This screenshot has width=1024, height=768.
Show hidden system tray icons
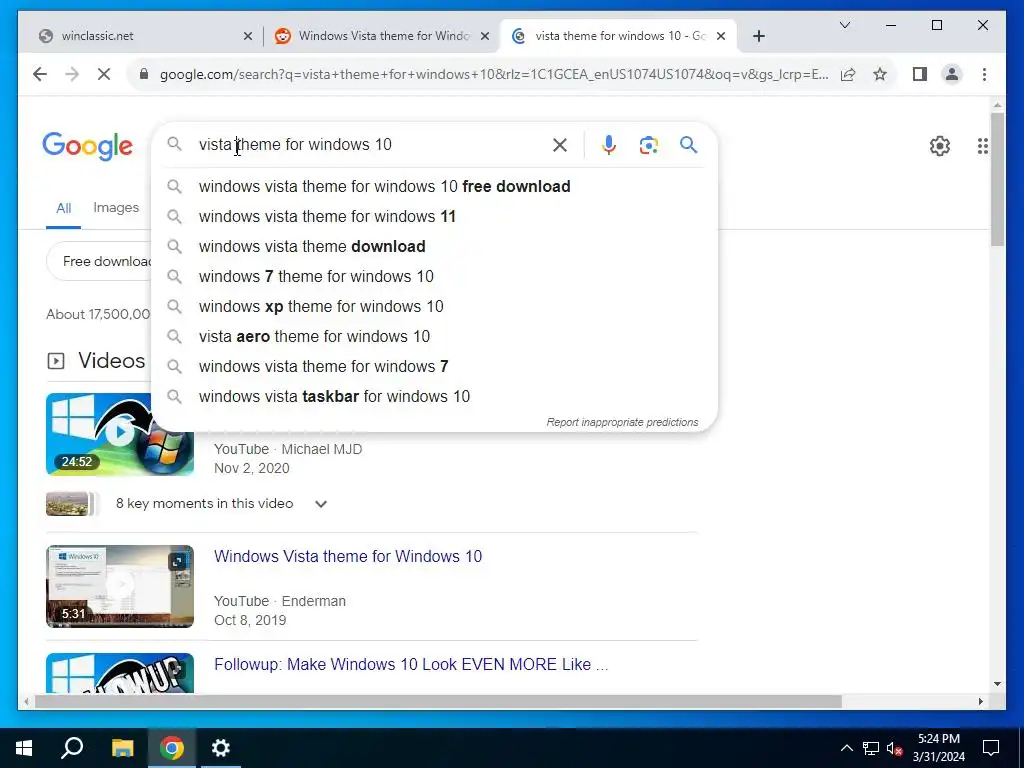pyautogui.click(x=846, y=748)
